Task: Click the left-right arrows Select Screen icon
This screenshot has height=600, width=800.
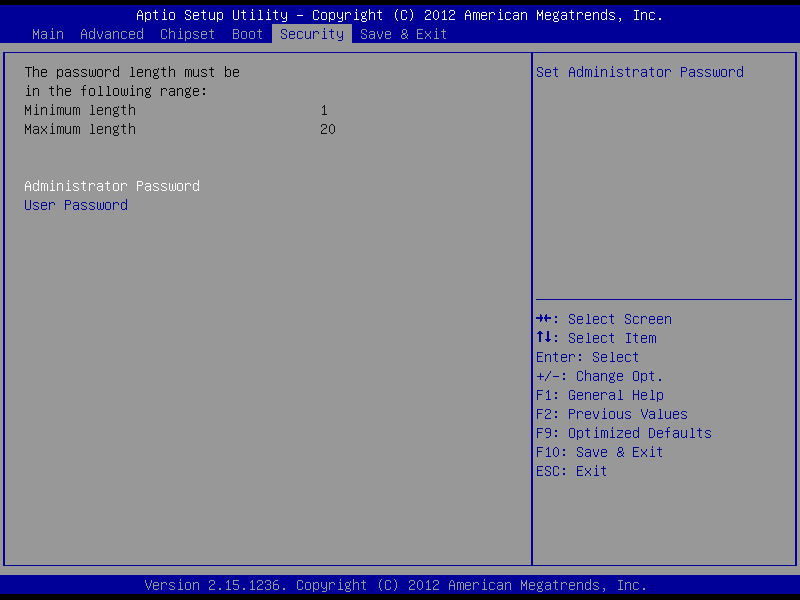Action: tap(544, 319)
